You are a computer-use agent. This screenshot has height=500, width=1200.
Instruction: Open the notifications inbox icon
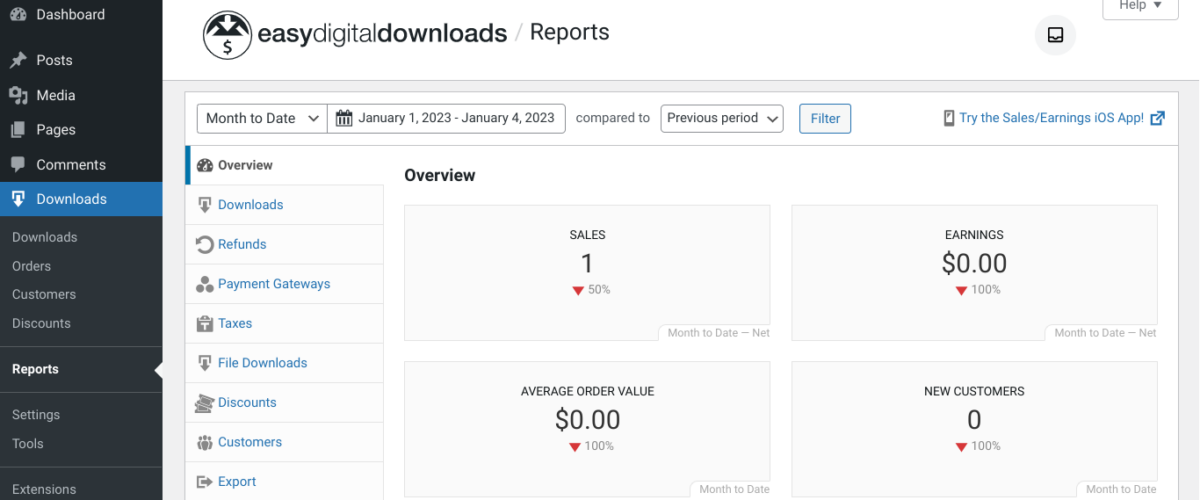click(x=1055, y=35)
